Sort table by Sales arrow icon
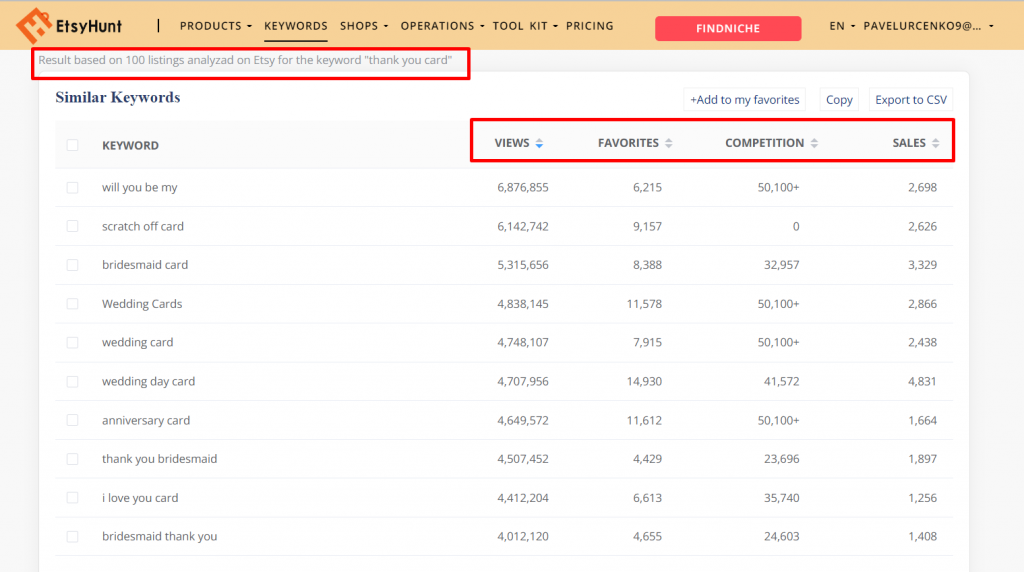Image resolution: width=1024 pixels, height=572 pixels. [935, 144]
